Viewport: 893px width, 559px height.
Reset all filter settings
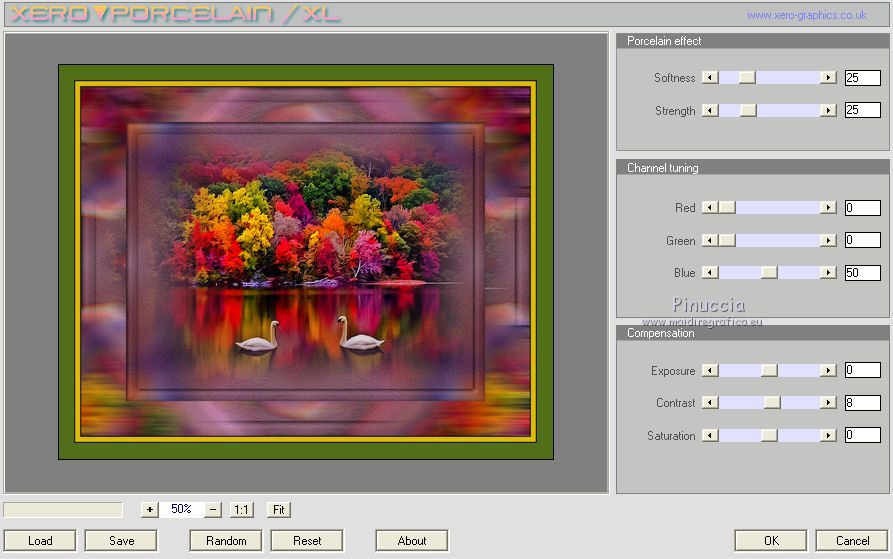(307, 540)
